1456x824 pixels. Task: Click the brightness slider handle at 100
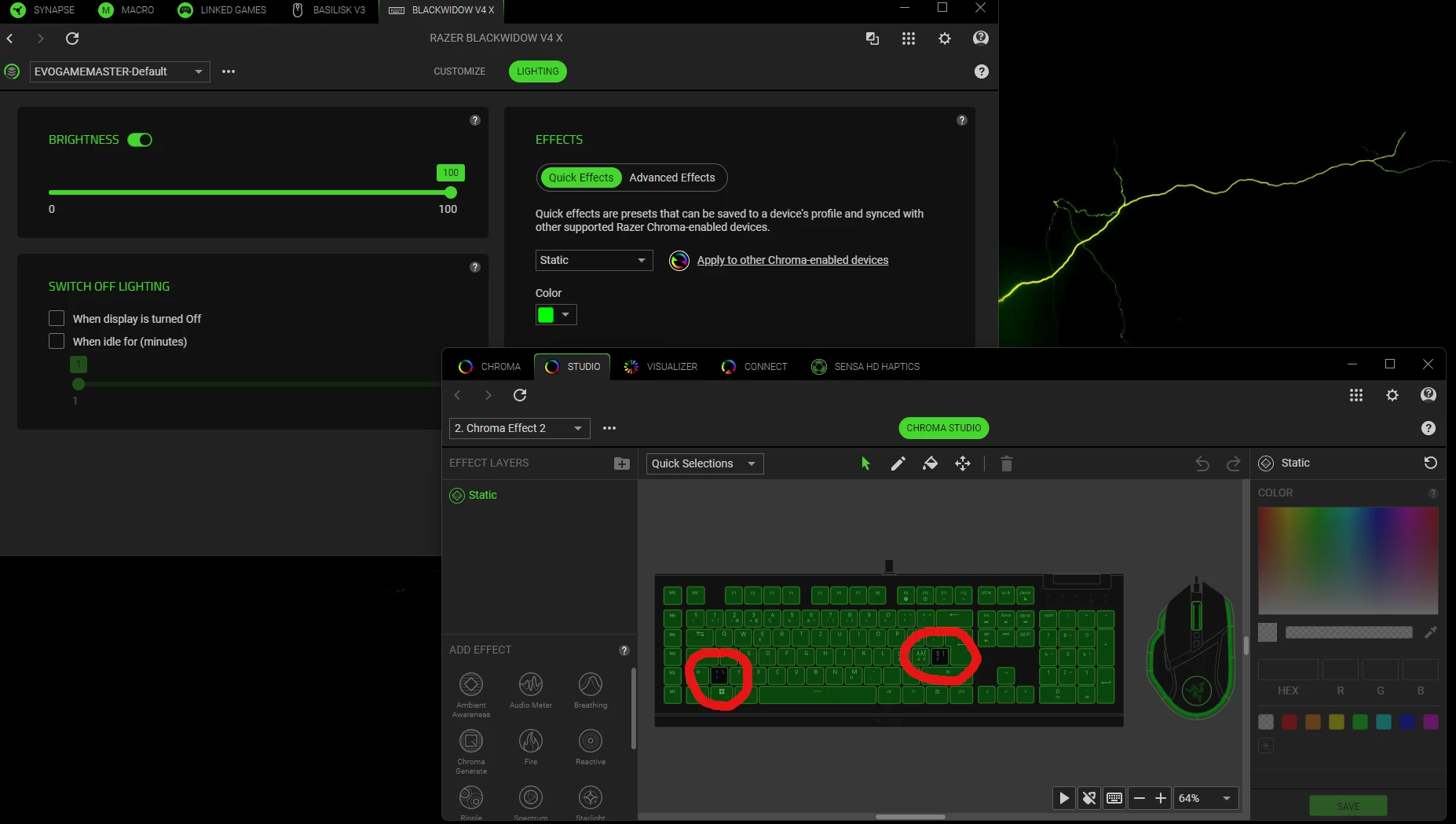[451, 192]
